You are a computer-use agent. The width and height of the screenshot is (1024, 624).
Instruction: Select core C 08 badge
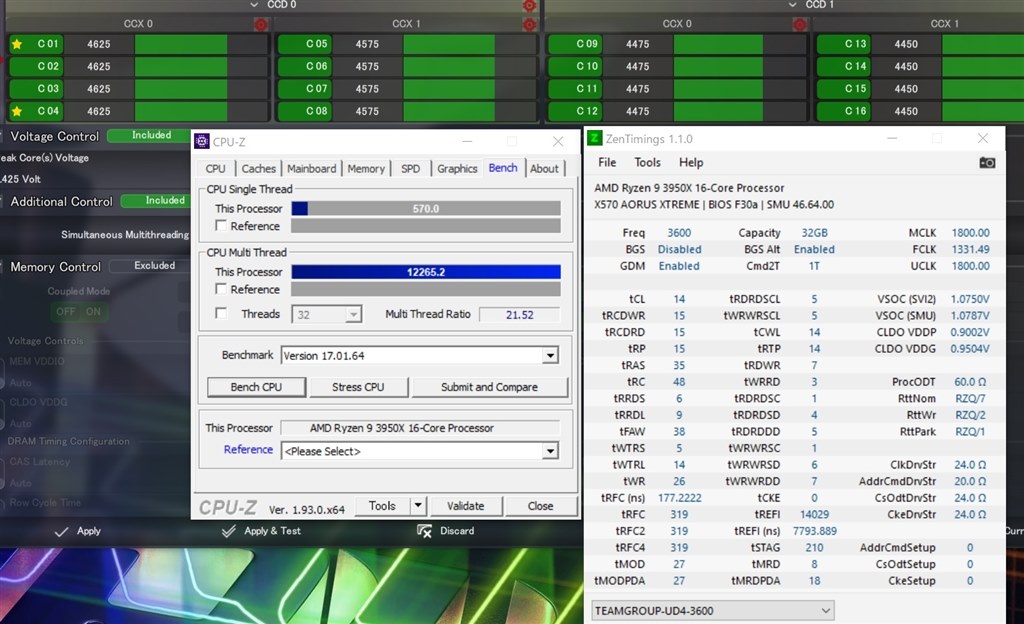click(304, 111)
